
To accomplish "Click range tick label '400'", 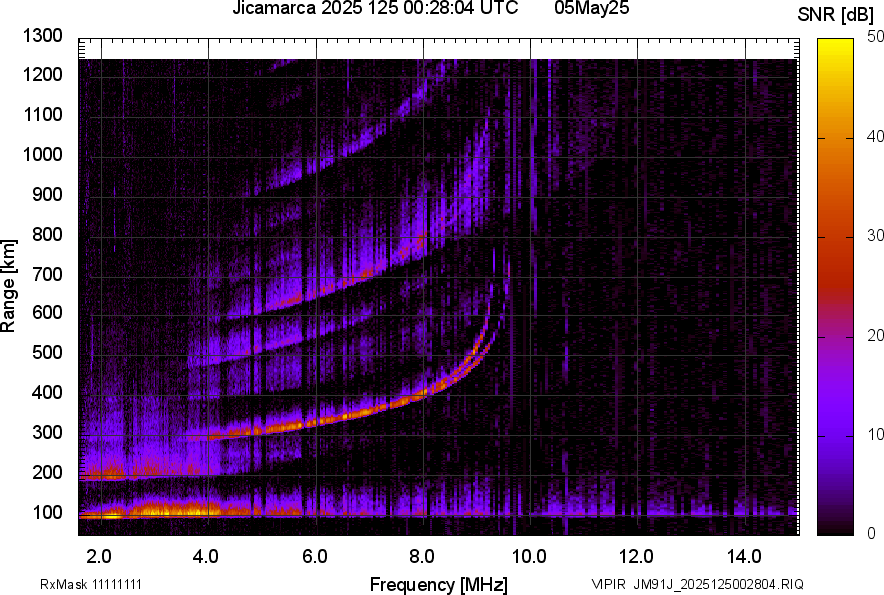I will coord(47,393).
